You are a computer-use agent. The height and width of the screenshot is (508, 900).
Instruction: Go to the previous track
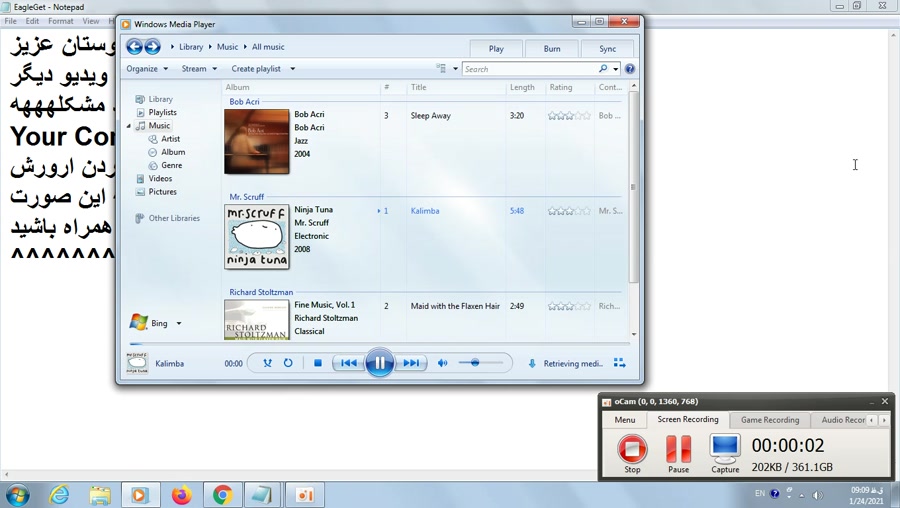pos(347,363)
